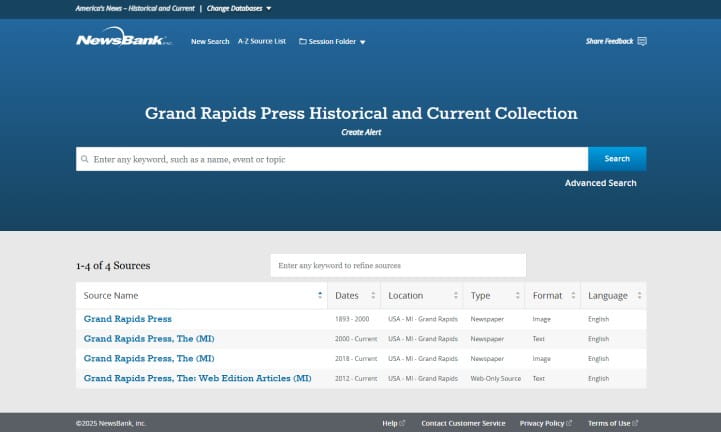
Task: Click the Session Folder folder icon
Action: tap(303, 41)
